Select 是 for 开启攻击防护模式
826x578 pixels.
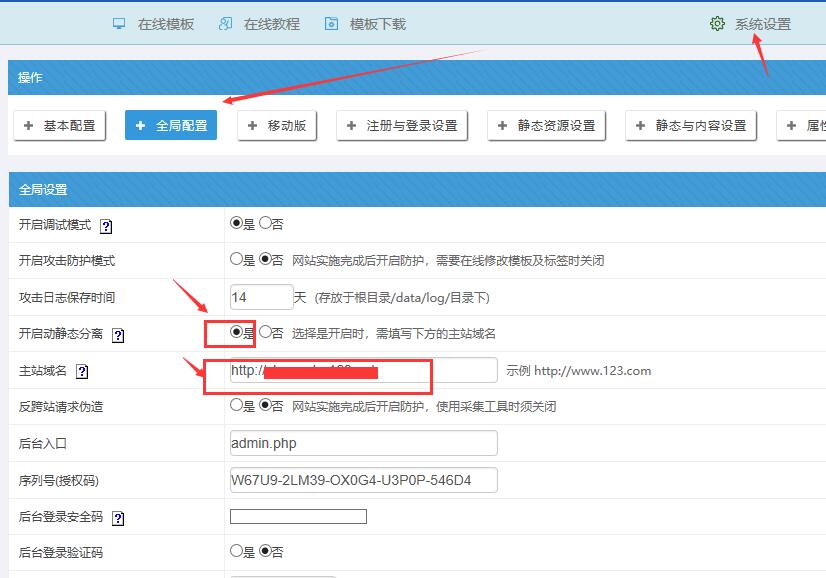(237, 260)
